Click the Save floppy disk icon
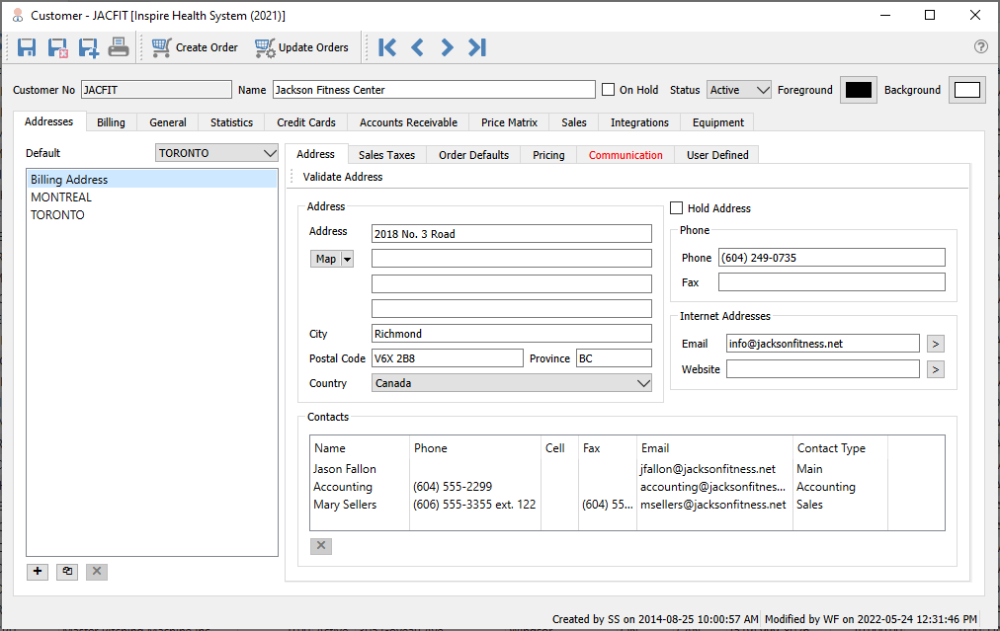 27,47
